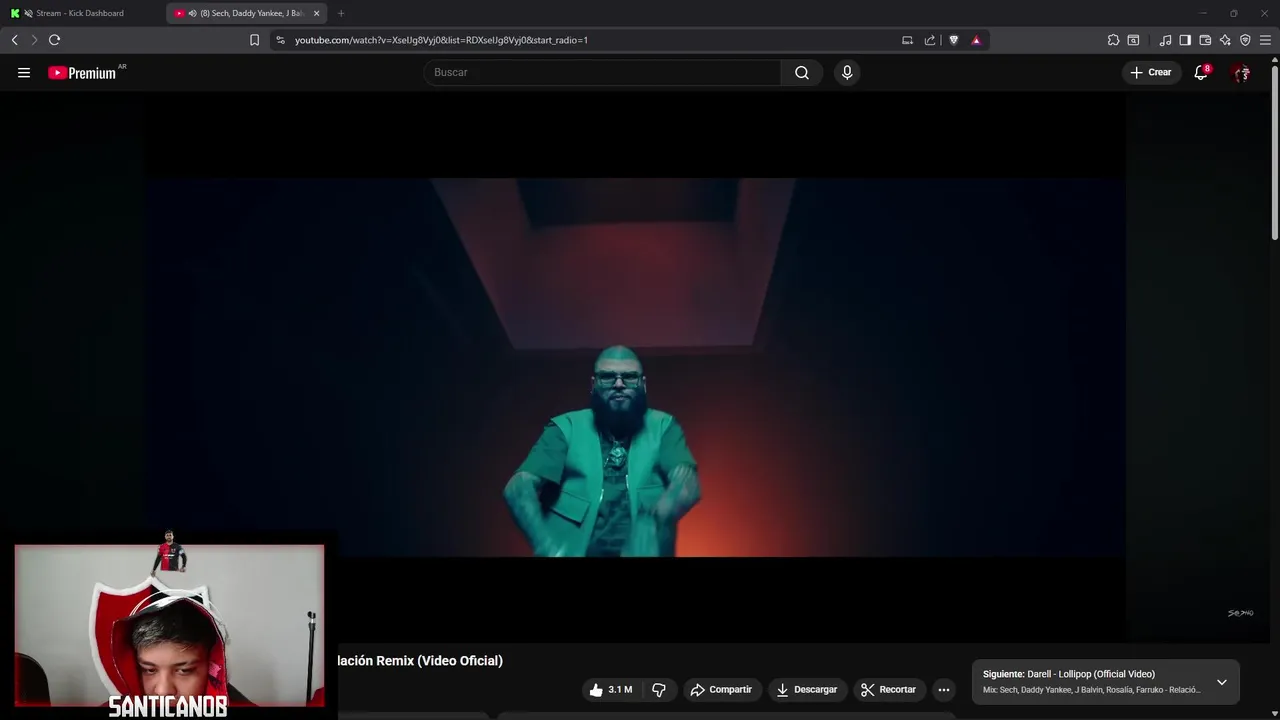Click in the Buscar search field
Image resolution: width=1280 pixels, height=720 pixels.
[x=603, y=73]
